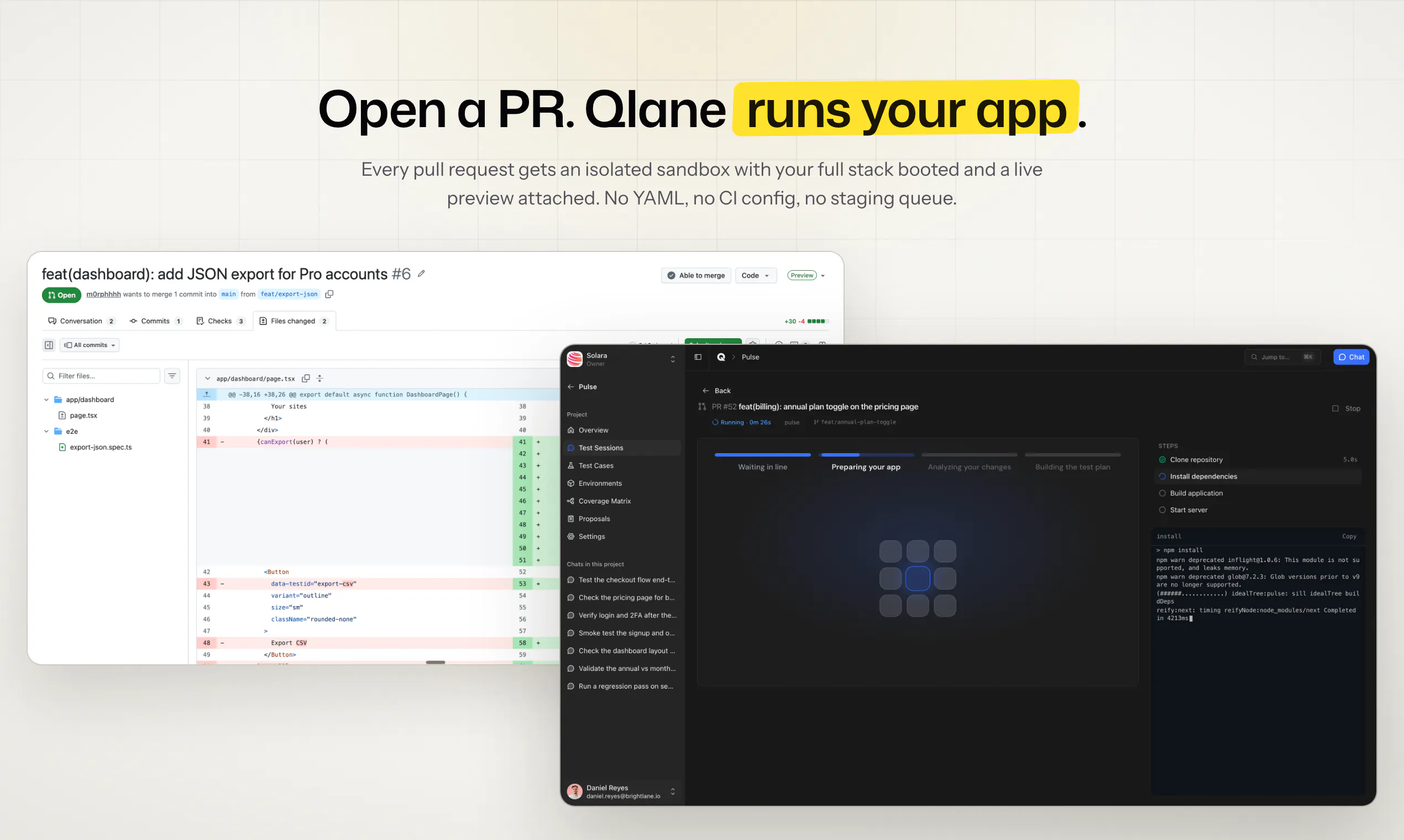Open chat 'Check the dashboard layout ...'
The image size is (1404, 840).
[x=622, y=650]
